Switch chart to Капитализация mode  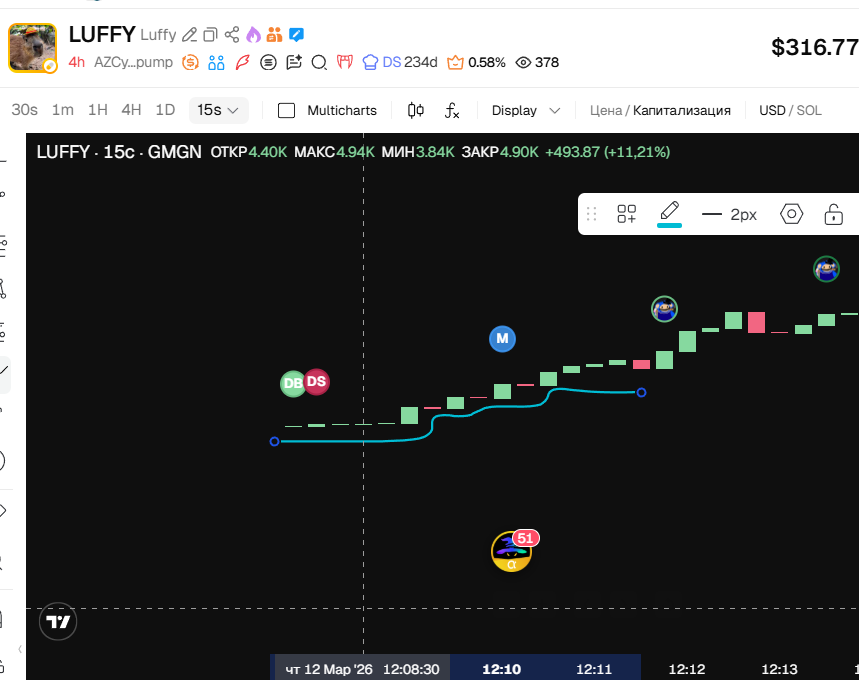click(x=682, y=111)
